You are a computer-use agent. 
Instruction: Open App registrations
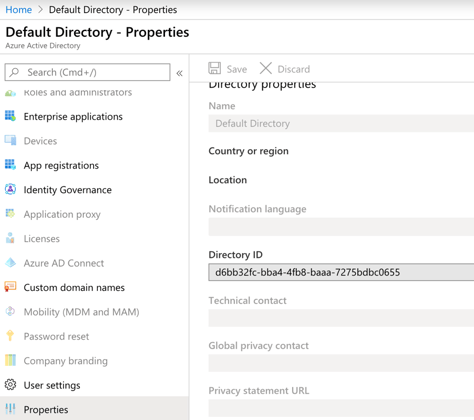click(x=61, y=165)
